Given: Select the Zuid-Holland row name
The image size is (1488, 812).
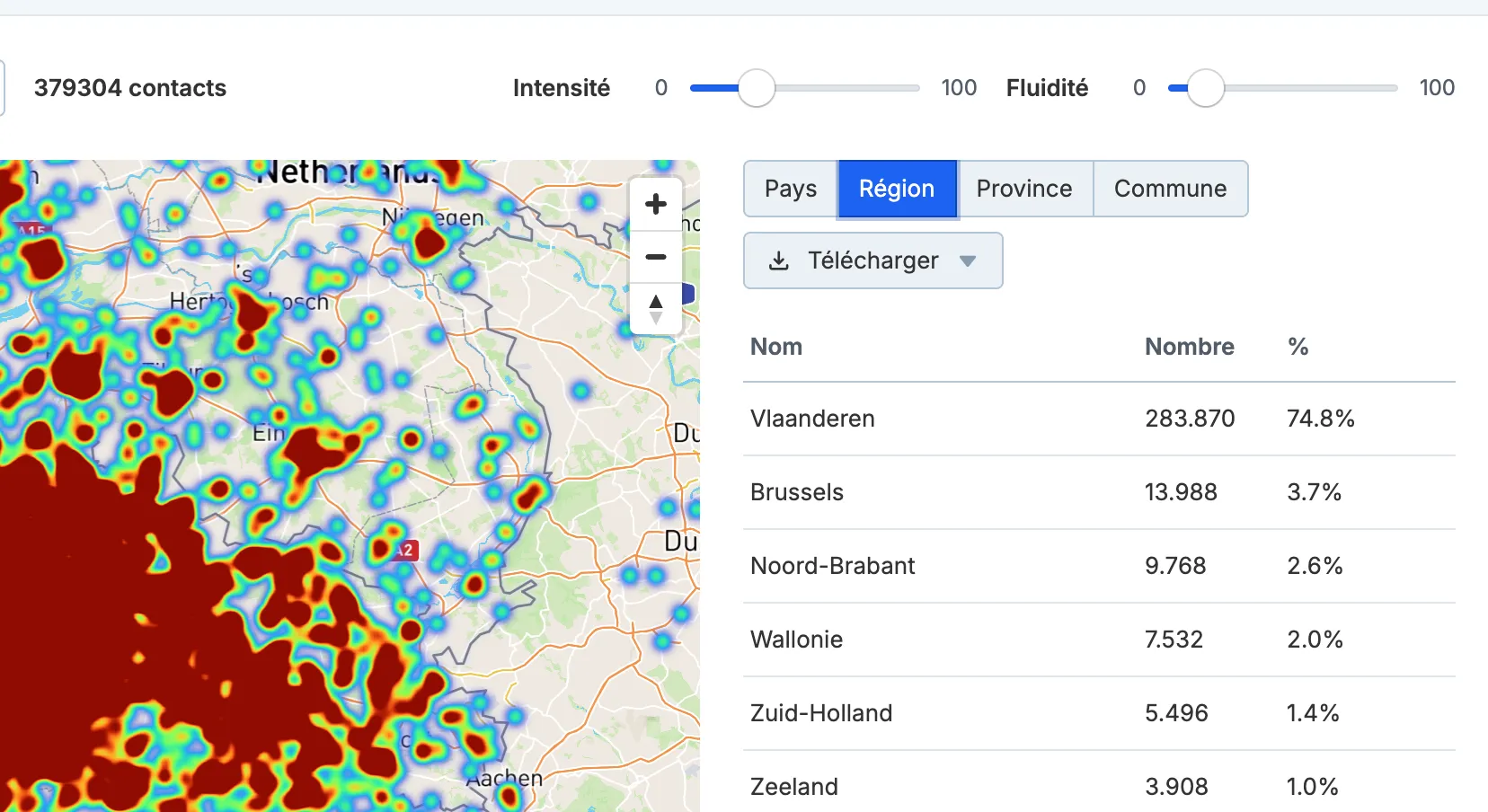Looking at the screenshot, I should click(x=821, y=713).
